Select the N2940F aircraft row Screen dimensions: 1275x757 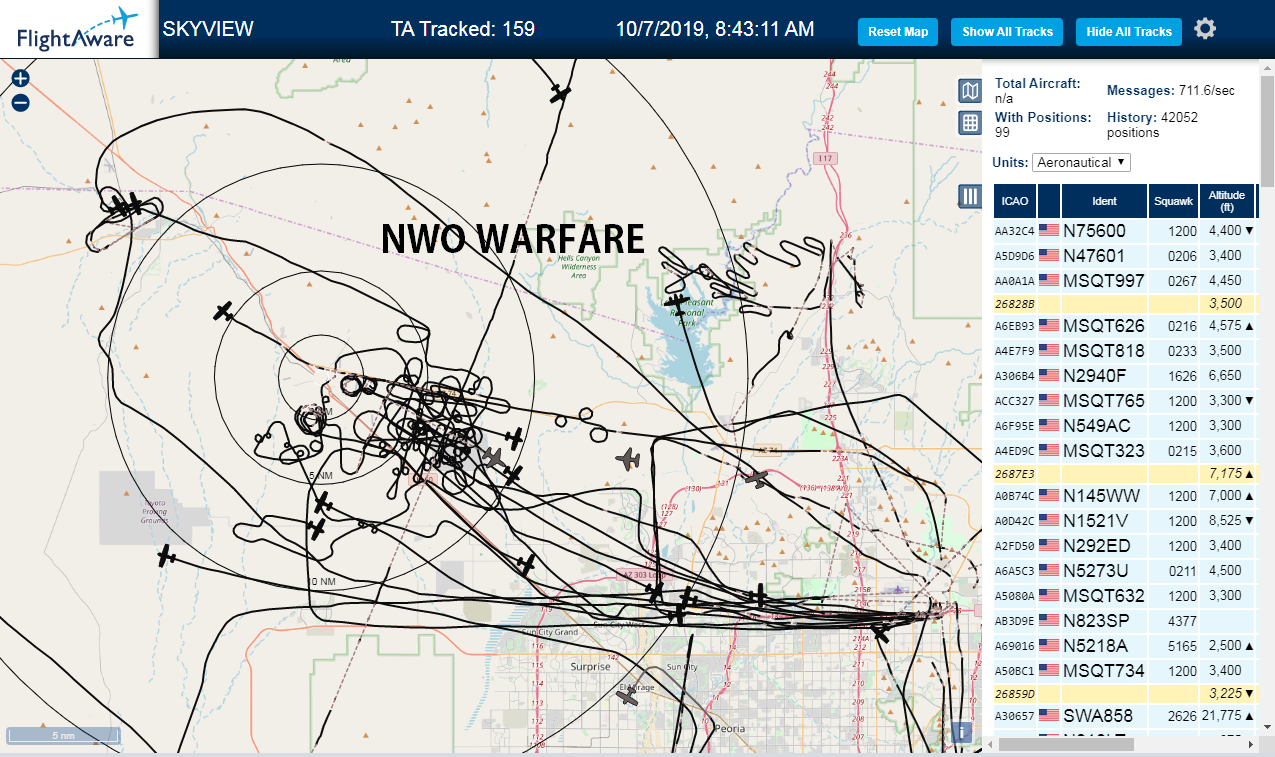pos(1125,375)
